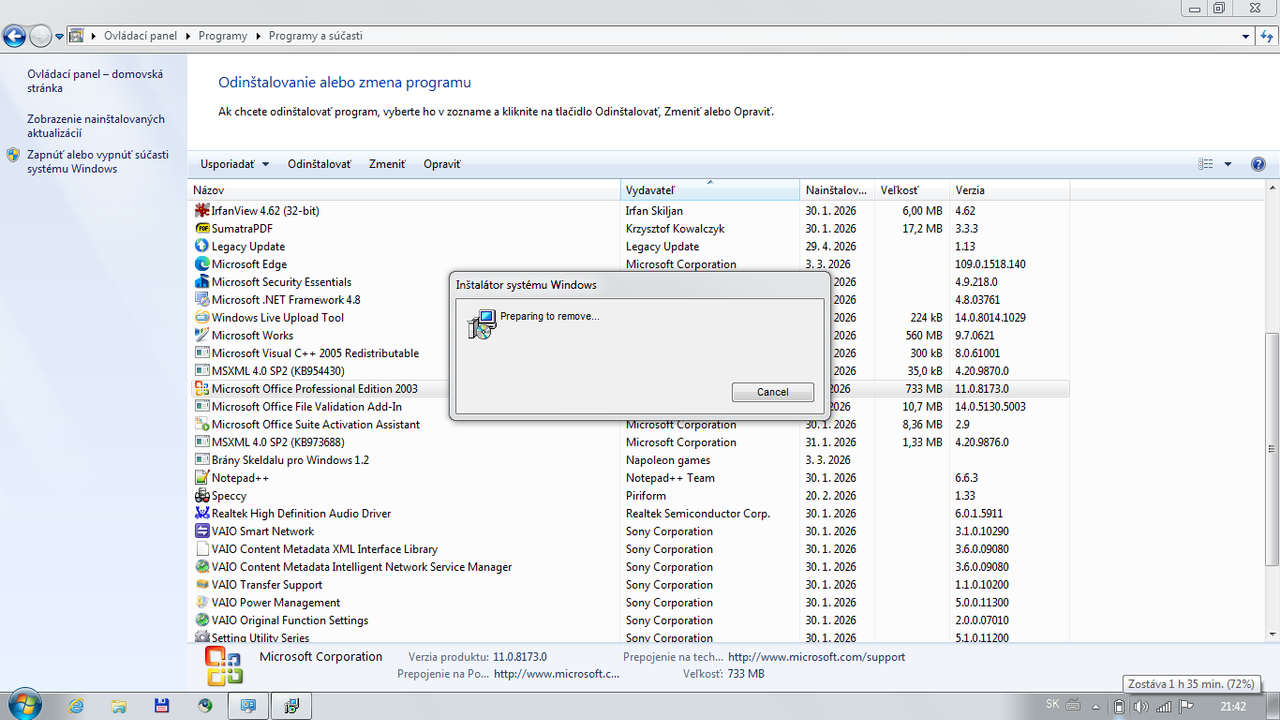
Task: Click the Microsoft Edge icon
Action: (202, 264)
